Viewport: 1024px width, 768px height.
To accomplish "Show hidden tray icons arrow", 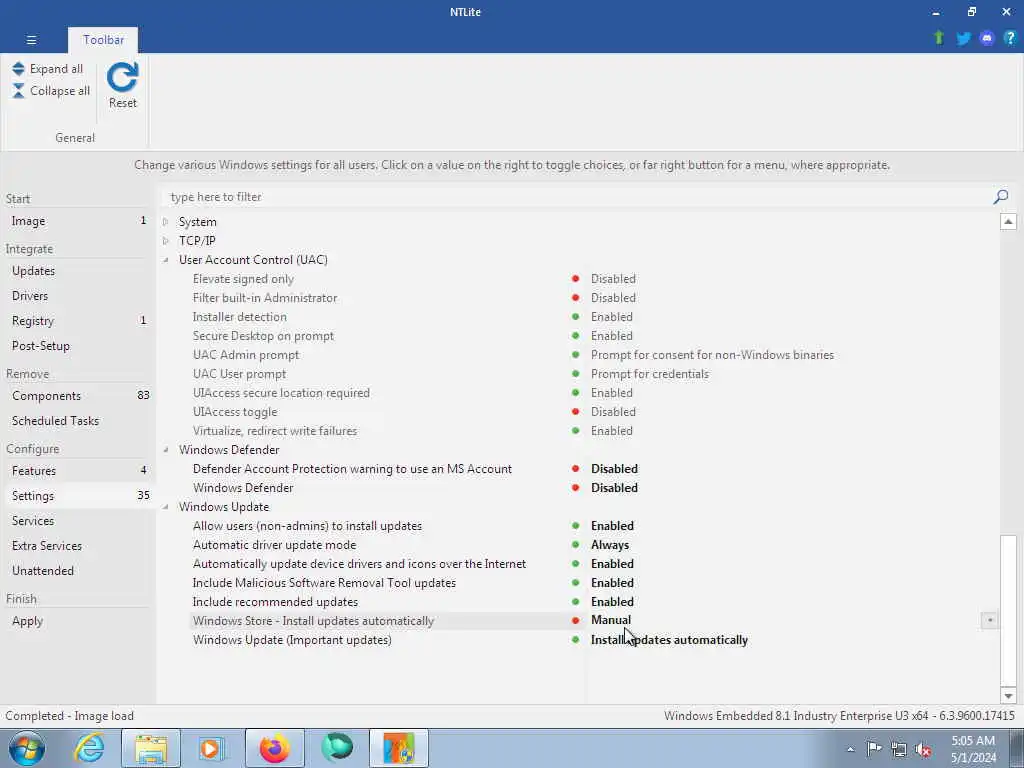I will point(850,750).
